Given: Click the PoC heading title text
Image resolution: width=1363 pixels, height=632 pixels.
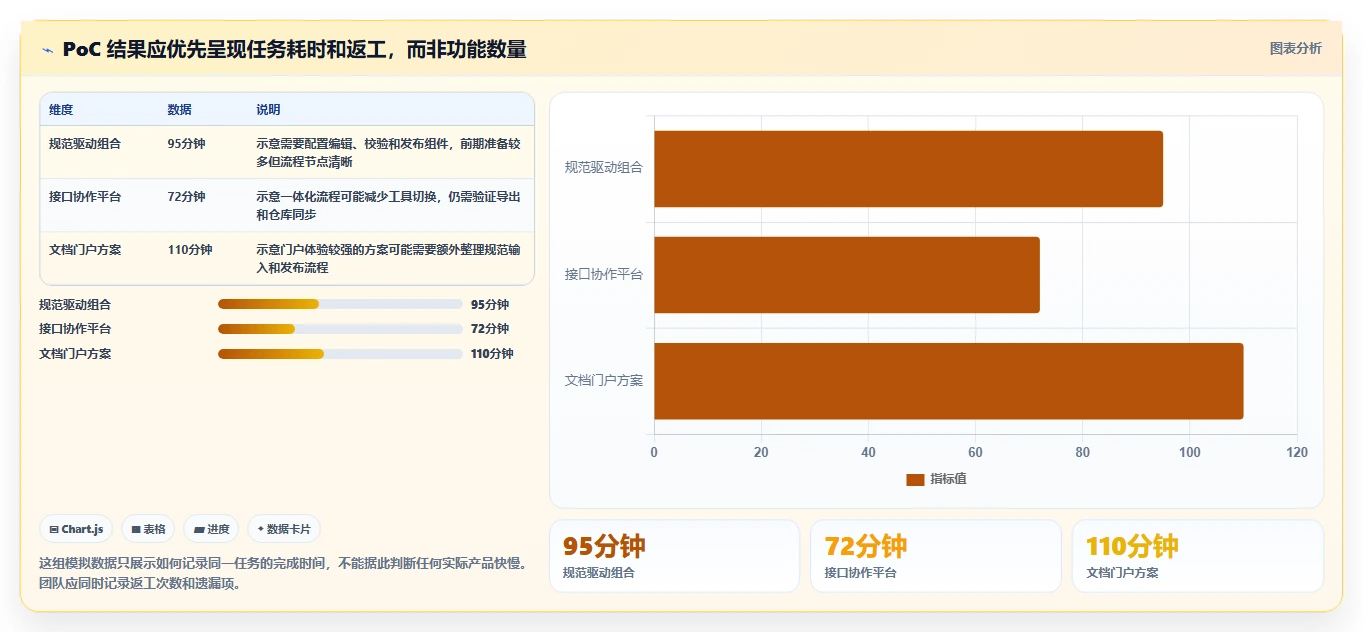Looking at the screenshot, I should (294, 49).
